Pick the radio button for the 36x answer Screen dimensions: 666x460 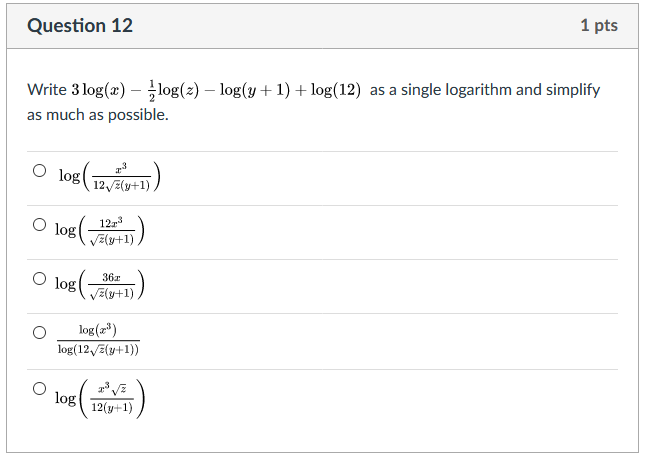[x=40, y=278]
